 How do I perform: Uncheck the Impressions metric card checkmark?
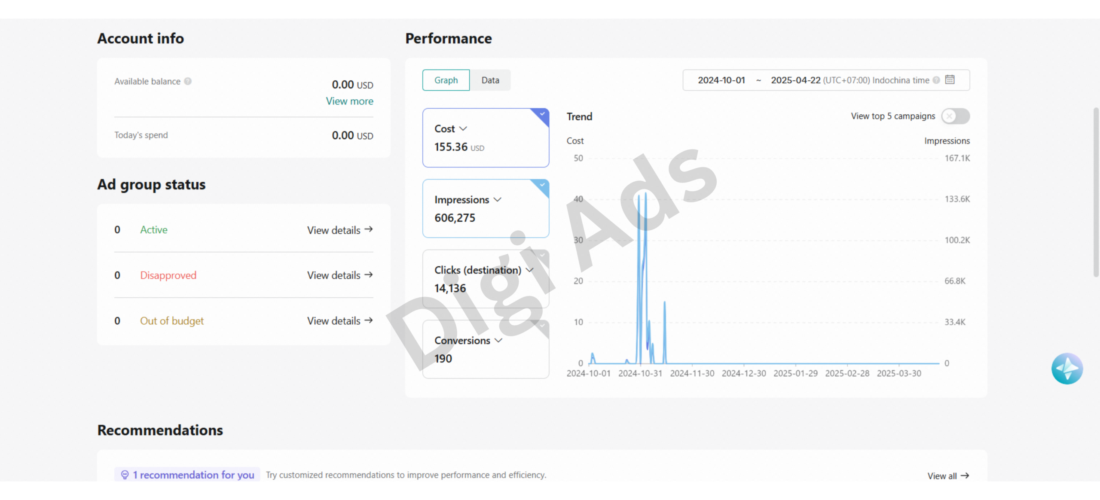point(542,184)
